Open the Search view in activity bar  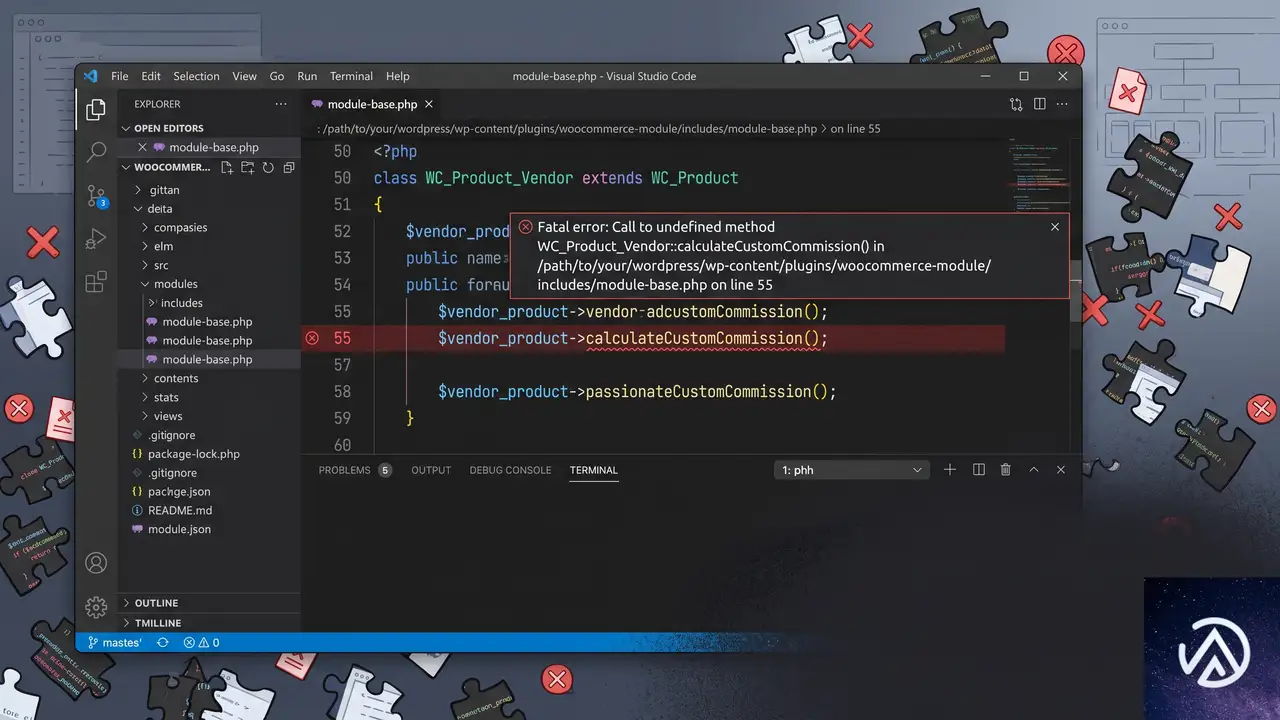tap(96, 152)
